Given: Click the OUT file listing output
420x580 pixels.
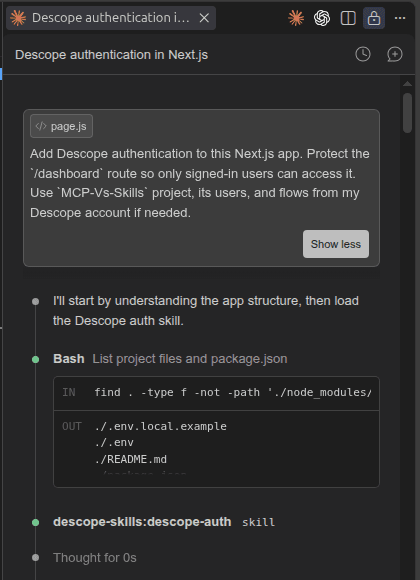Looking at the screenshot, I should point(216,449).
